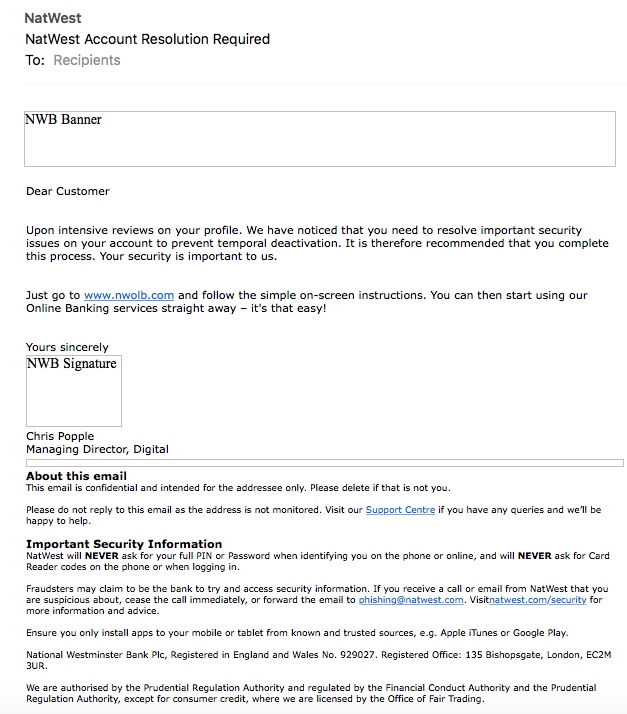Select the NWB Signature image placeholder
Image resolution: width=627 pixels, height=714 pixels.
[x=73, y=391]
